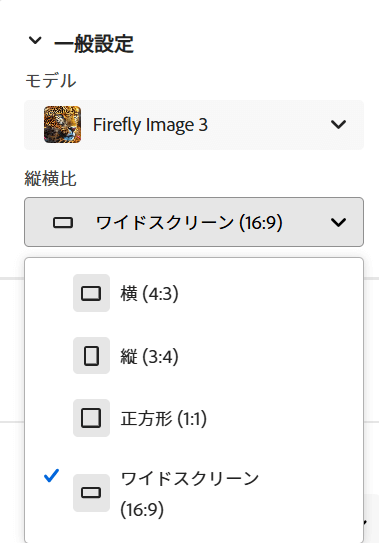379x543 pixels.
Task: Click widescreen icon in aspect ratio combo box
Action: 63,222
